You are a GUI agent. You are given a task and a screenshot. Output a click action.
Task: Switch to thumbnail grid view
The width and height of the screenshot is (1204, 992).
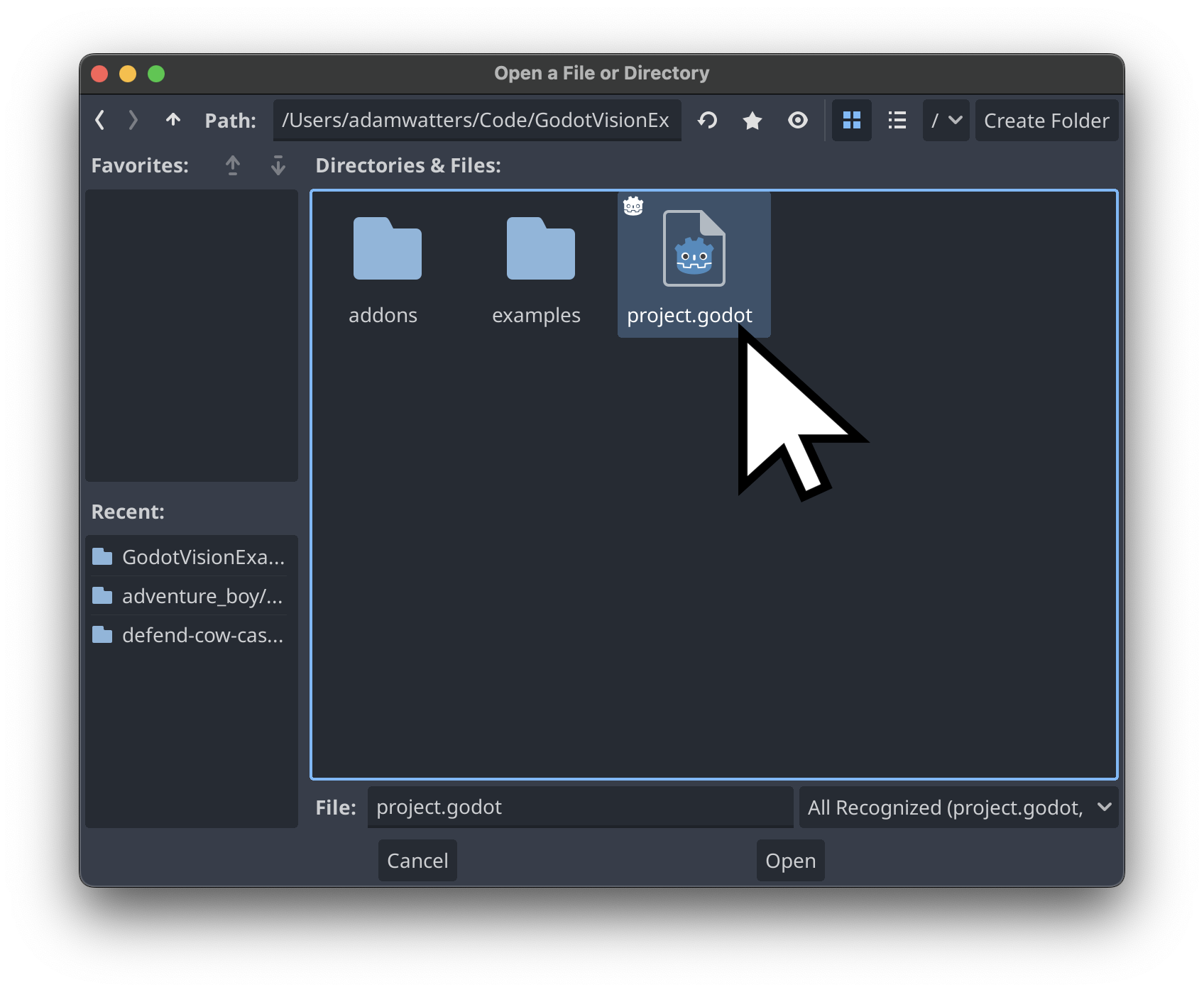(x=852, y=121)
